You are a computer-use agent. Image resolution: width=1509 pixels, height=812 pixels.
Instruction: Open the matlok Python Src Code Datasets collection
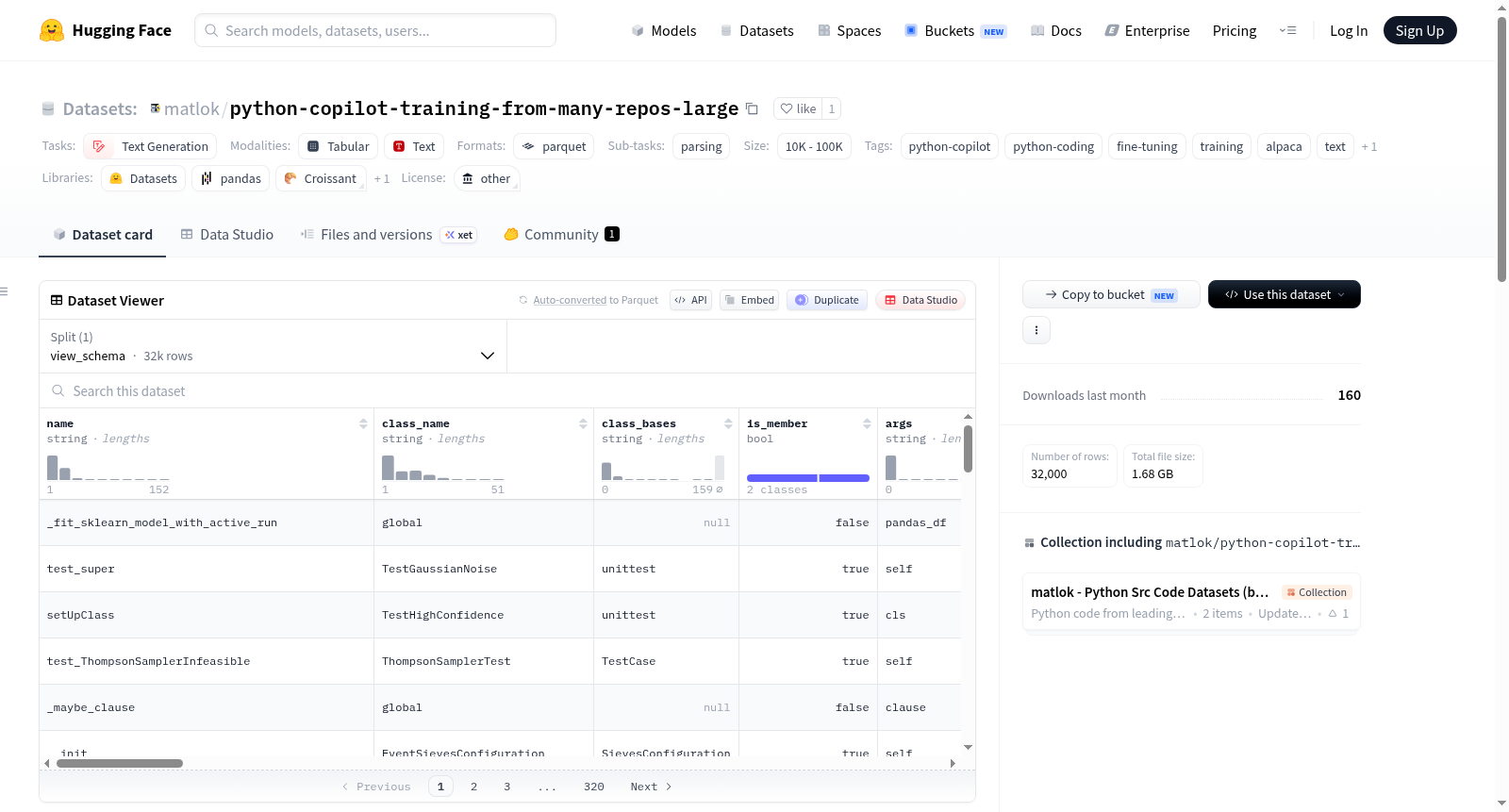pos(1191,603)
